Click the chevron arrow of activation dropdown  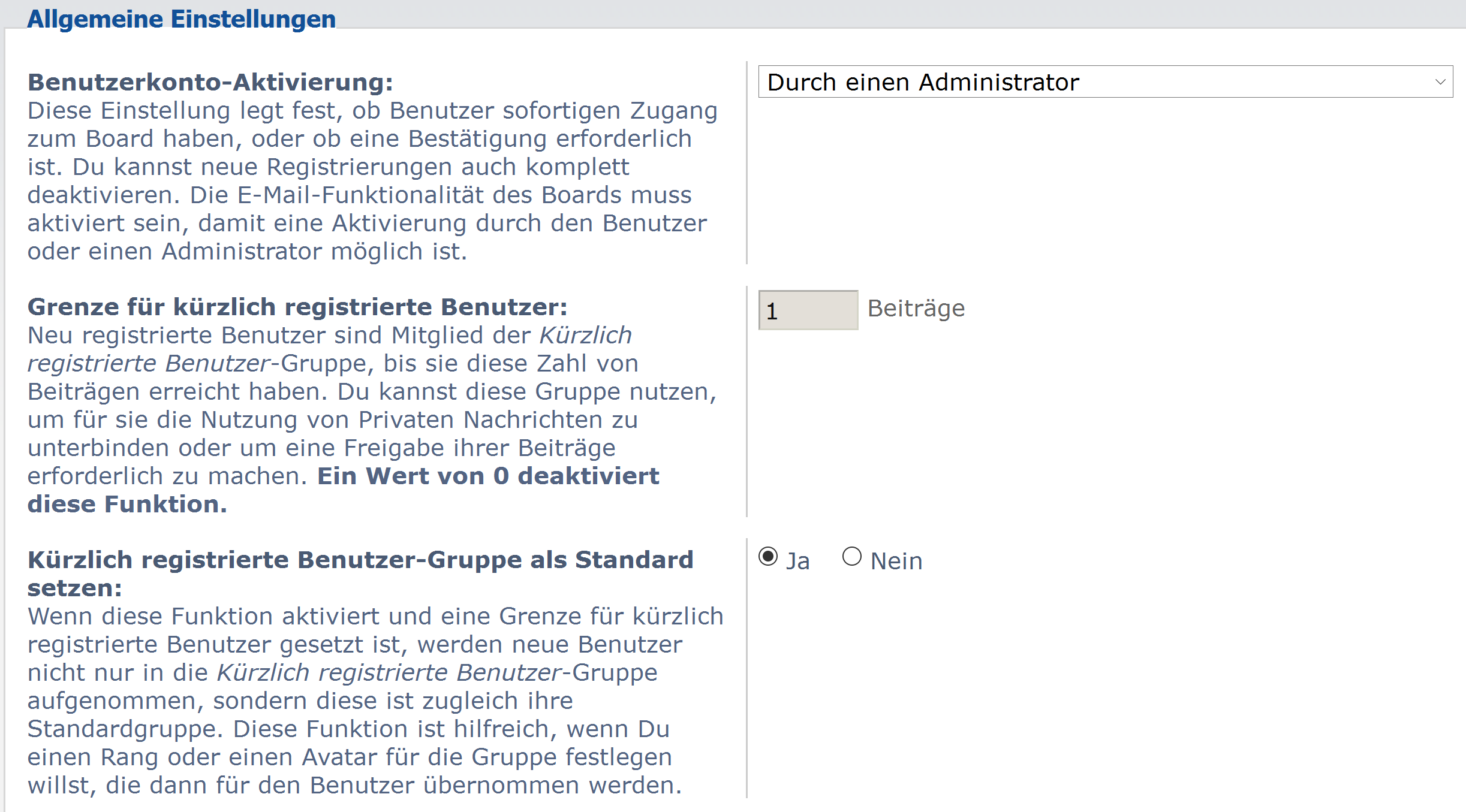tap(1440, 82)
